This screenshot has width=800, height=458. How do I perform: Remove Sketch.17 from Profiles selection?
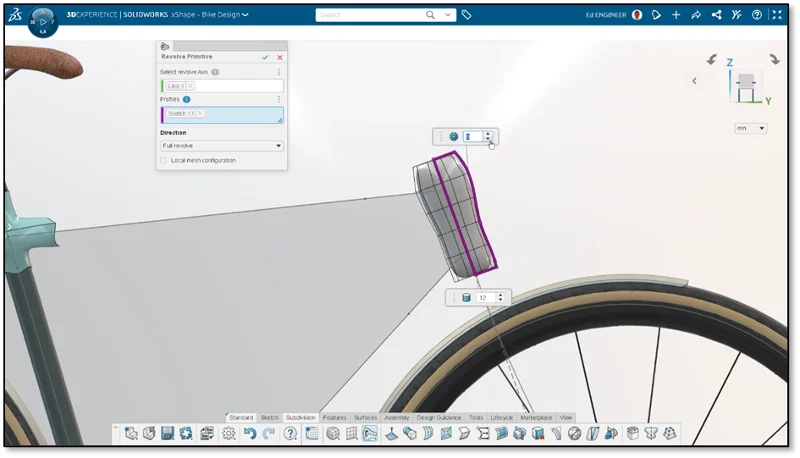click(x=199, y=114)
